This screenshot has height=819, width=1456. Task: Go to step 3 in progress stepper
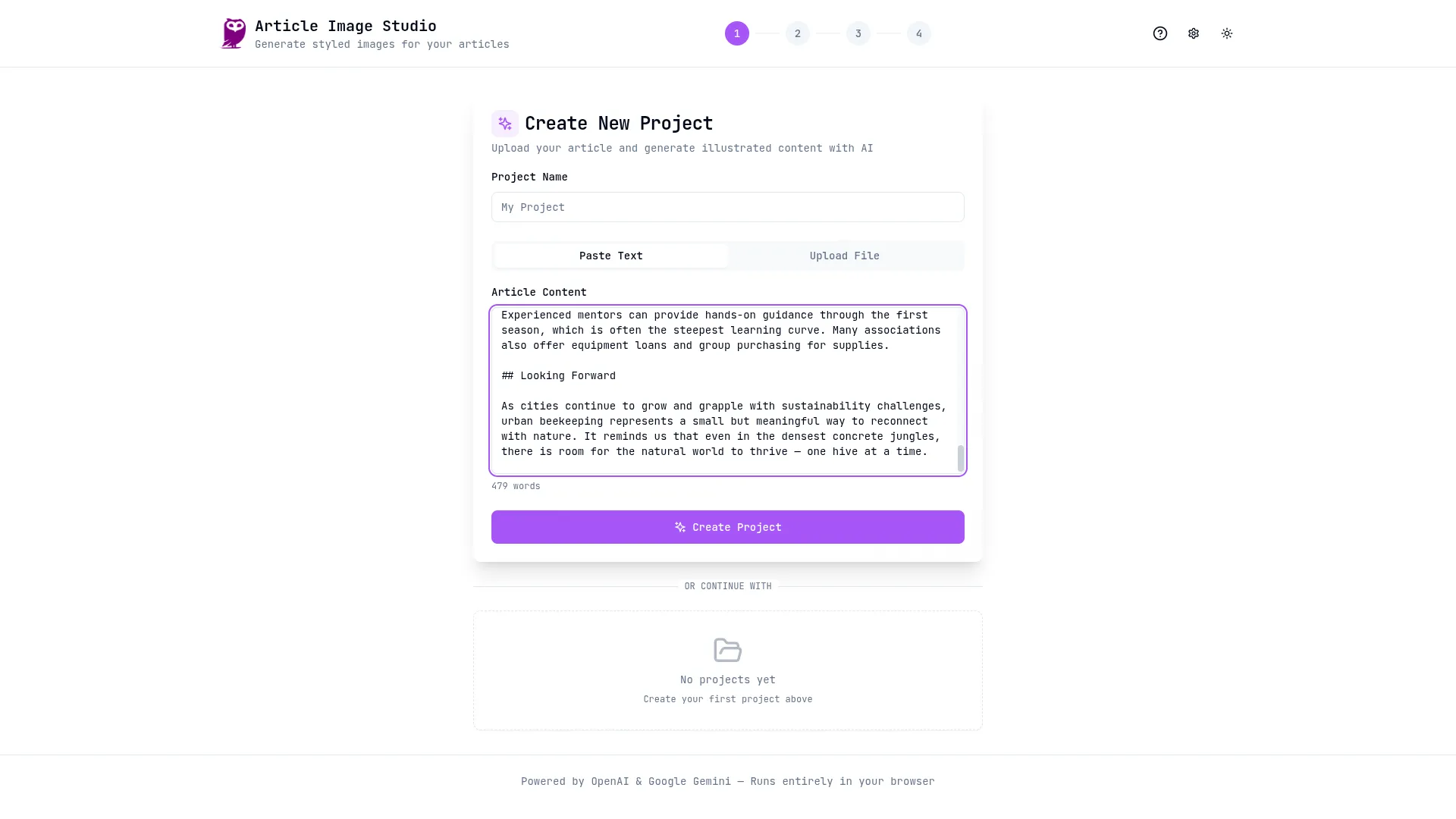(858, 33)
